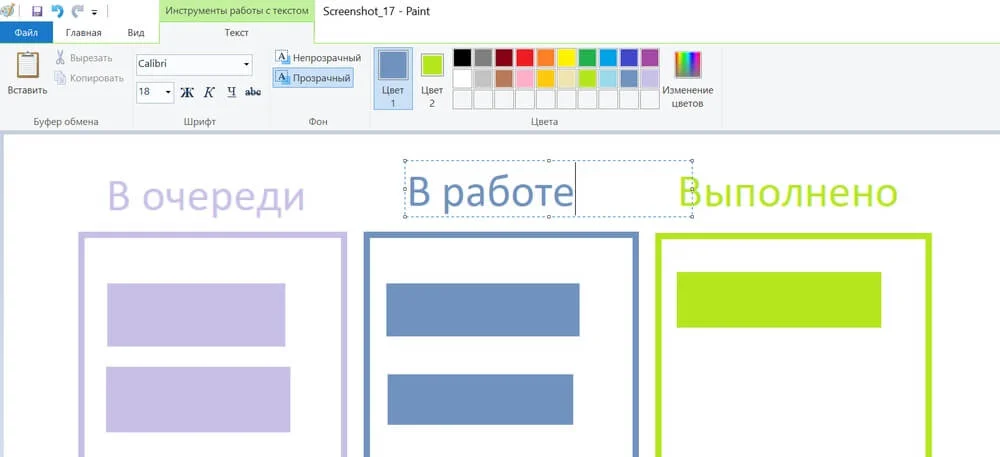1000x457 pixels.
Task: Open the Файл menu tab
Action: pos(26,33)
